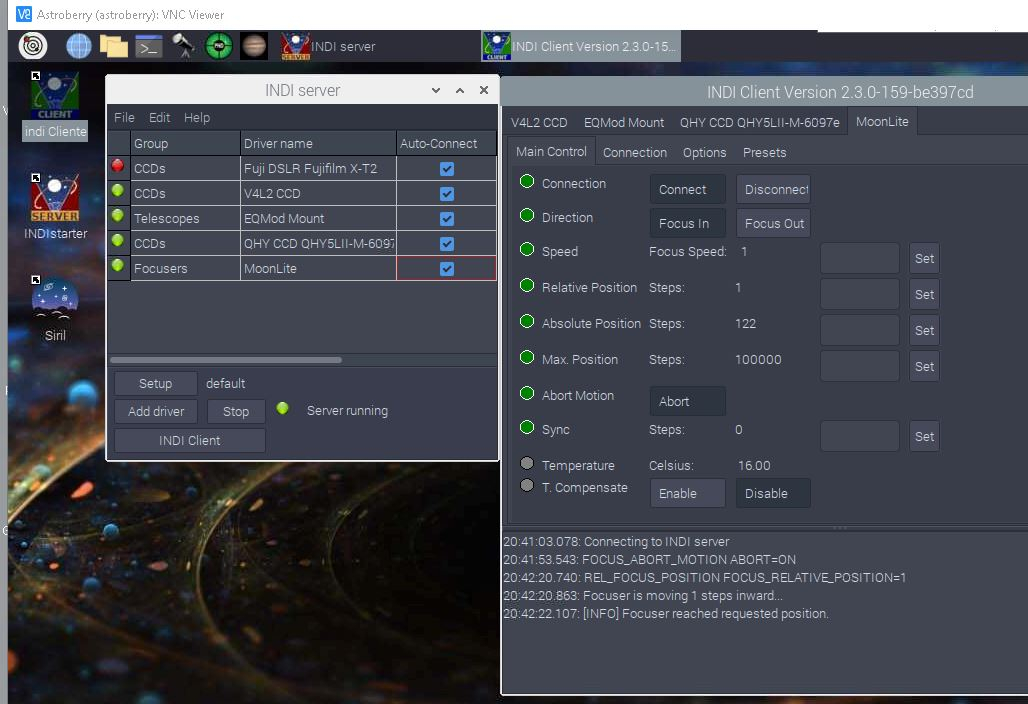Click the Disconnect button

773,189
